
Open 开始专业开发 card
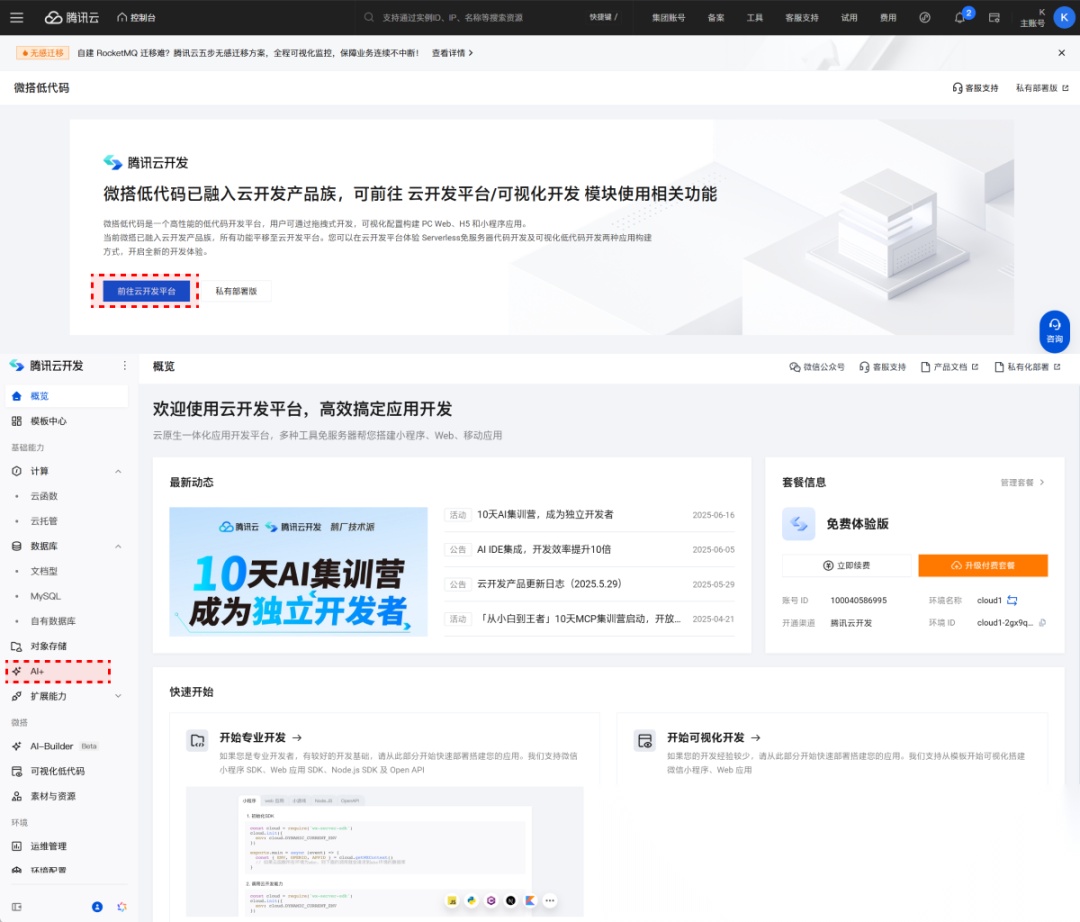point(261,737)
